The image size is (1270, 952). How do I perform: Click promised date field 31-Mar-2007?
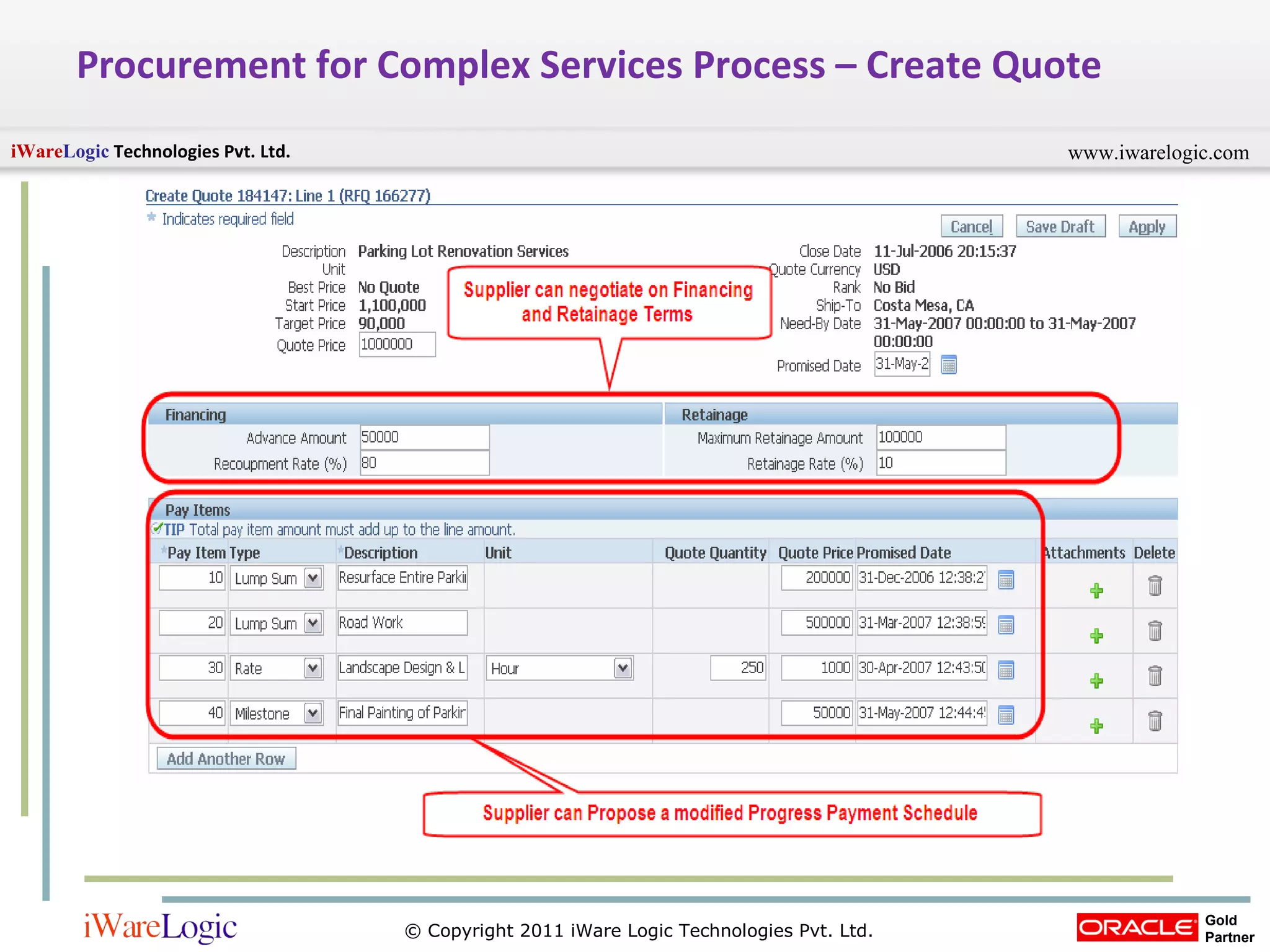(923, 623)
